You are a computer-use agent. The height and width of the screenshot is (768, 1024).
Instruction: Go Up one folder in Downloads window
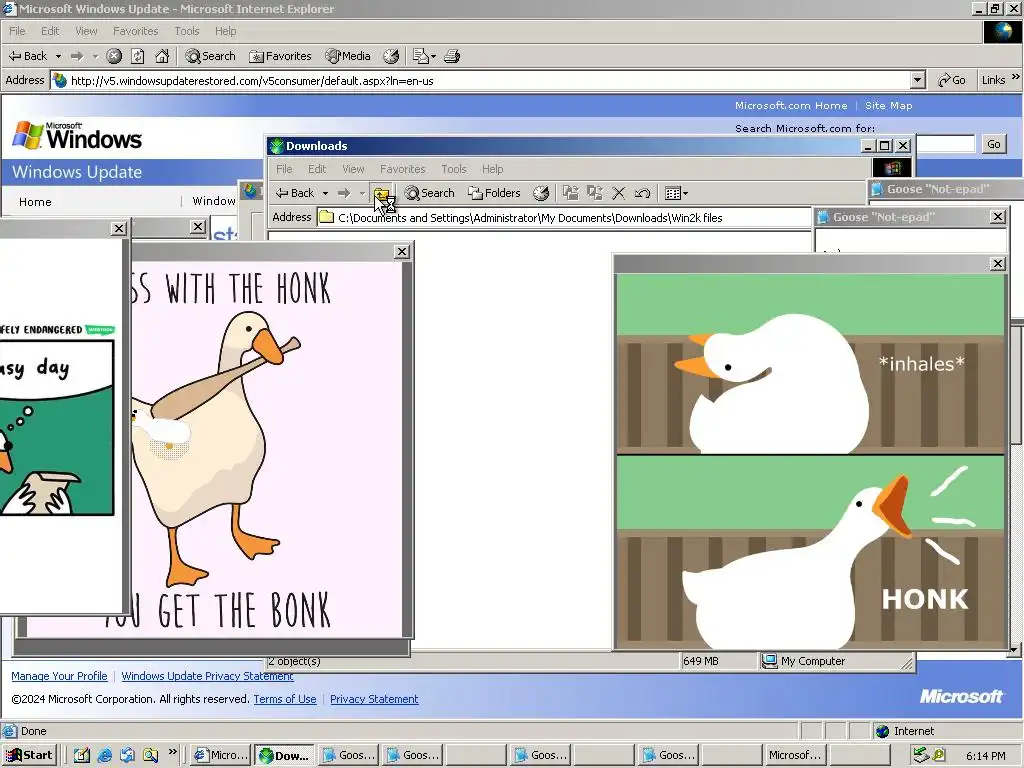[x=381, y=193]
